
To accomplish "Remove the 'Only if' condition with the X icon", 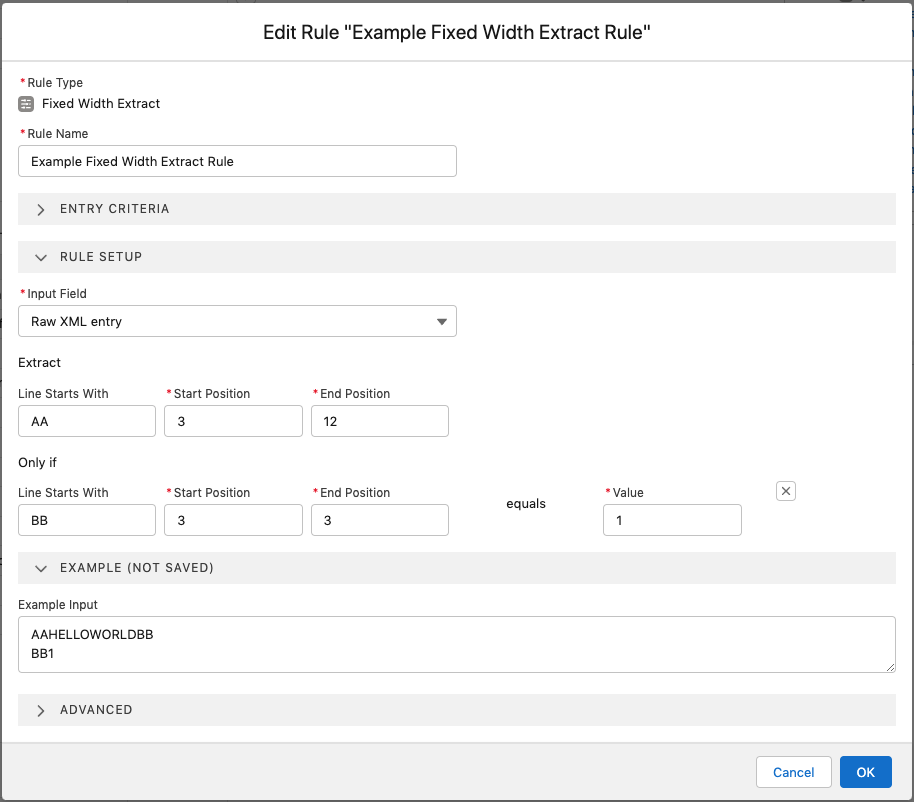I will coord(786,491).
